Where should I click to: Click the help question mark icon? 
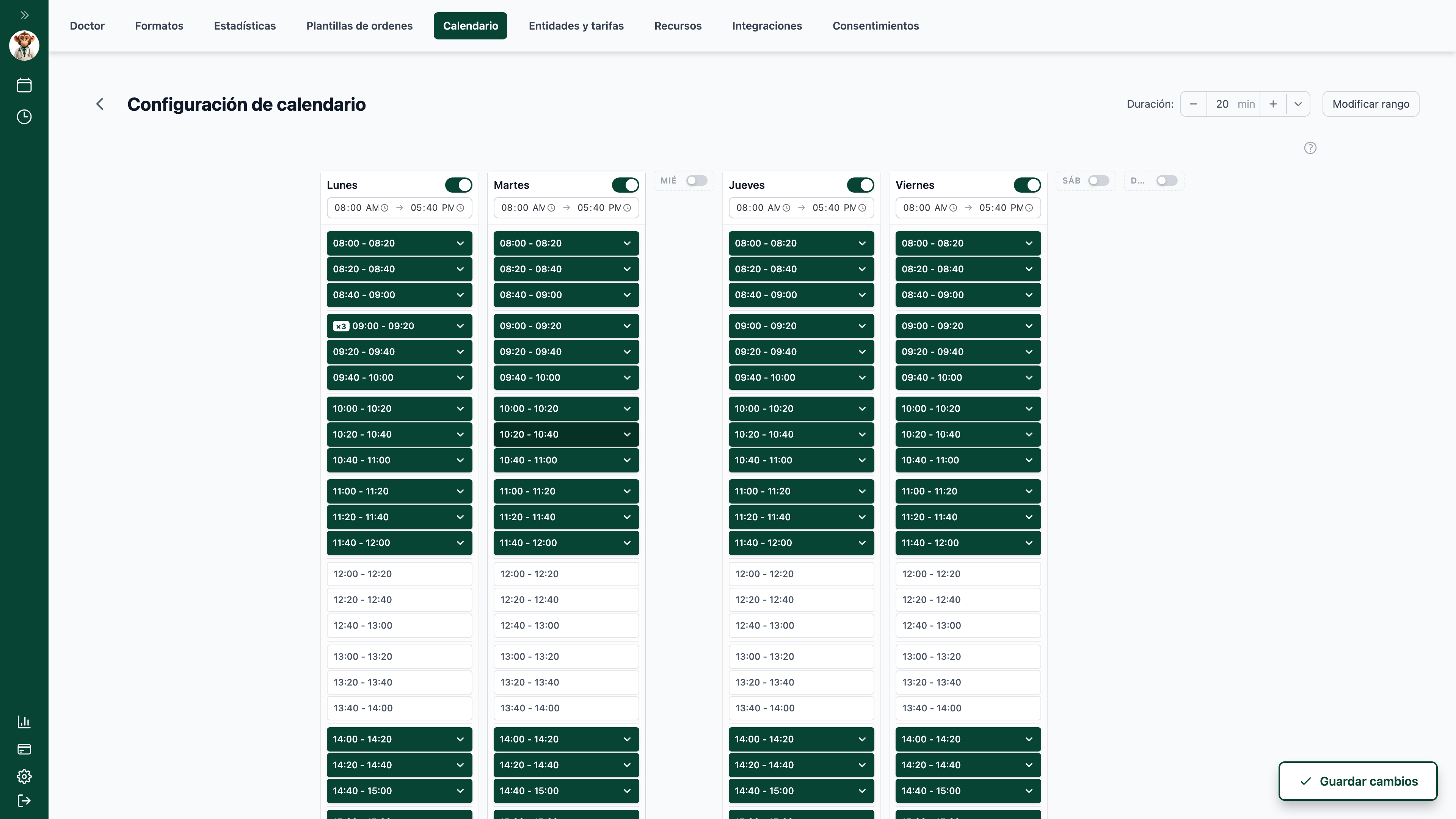coord(1310,148)
